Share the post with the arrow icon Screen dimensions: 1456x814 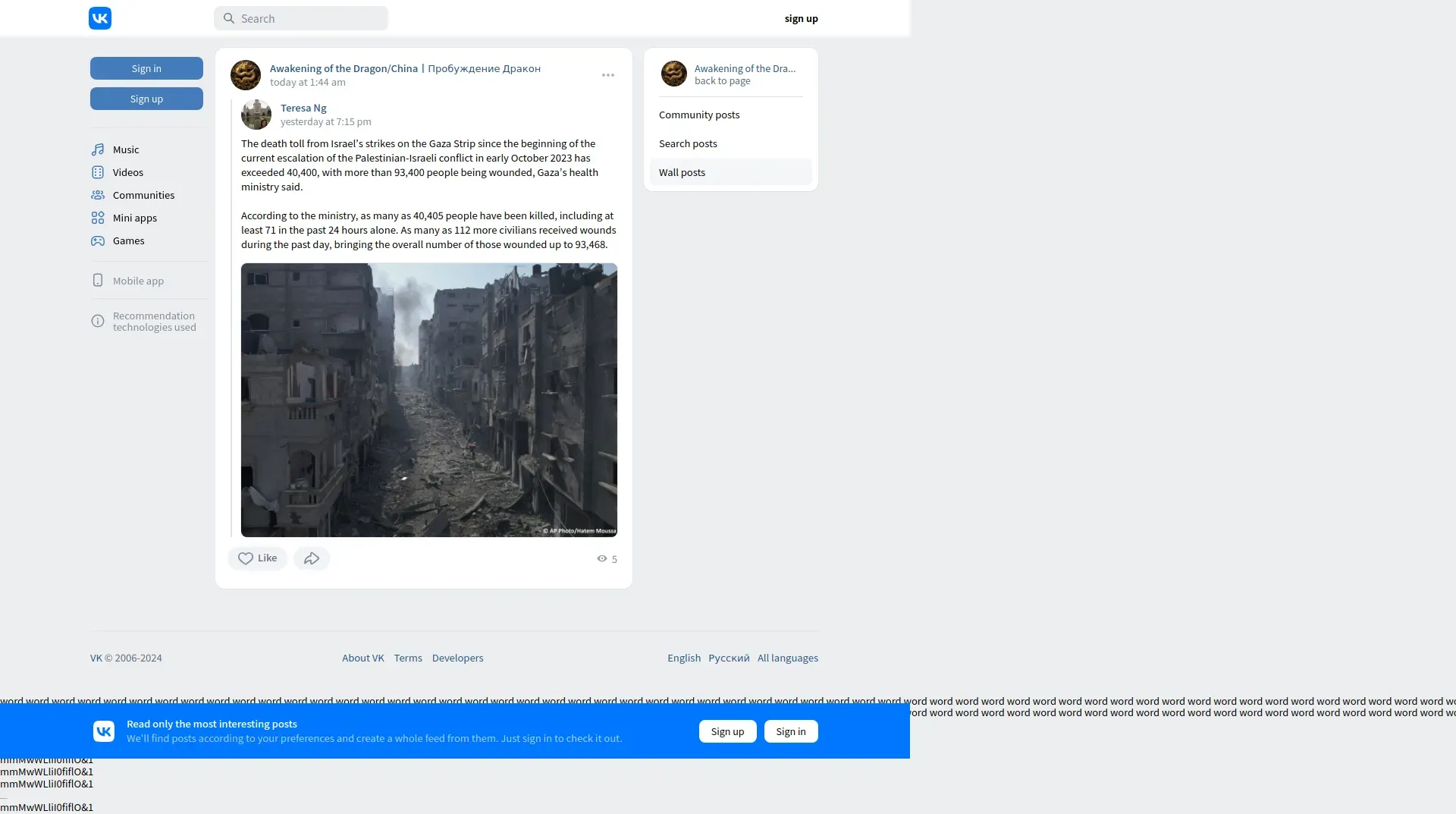coord(312,558)
